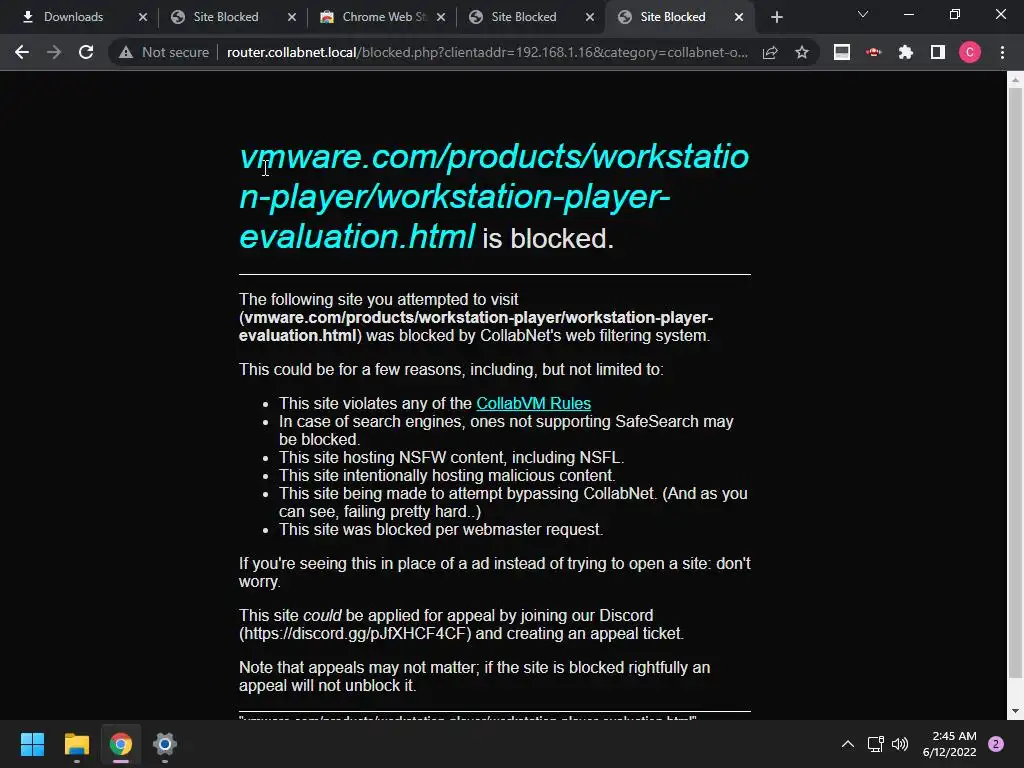Open the clock showing 2:45 AM

point(950,744)
